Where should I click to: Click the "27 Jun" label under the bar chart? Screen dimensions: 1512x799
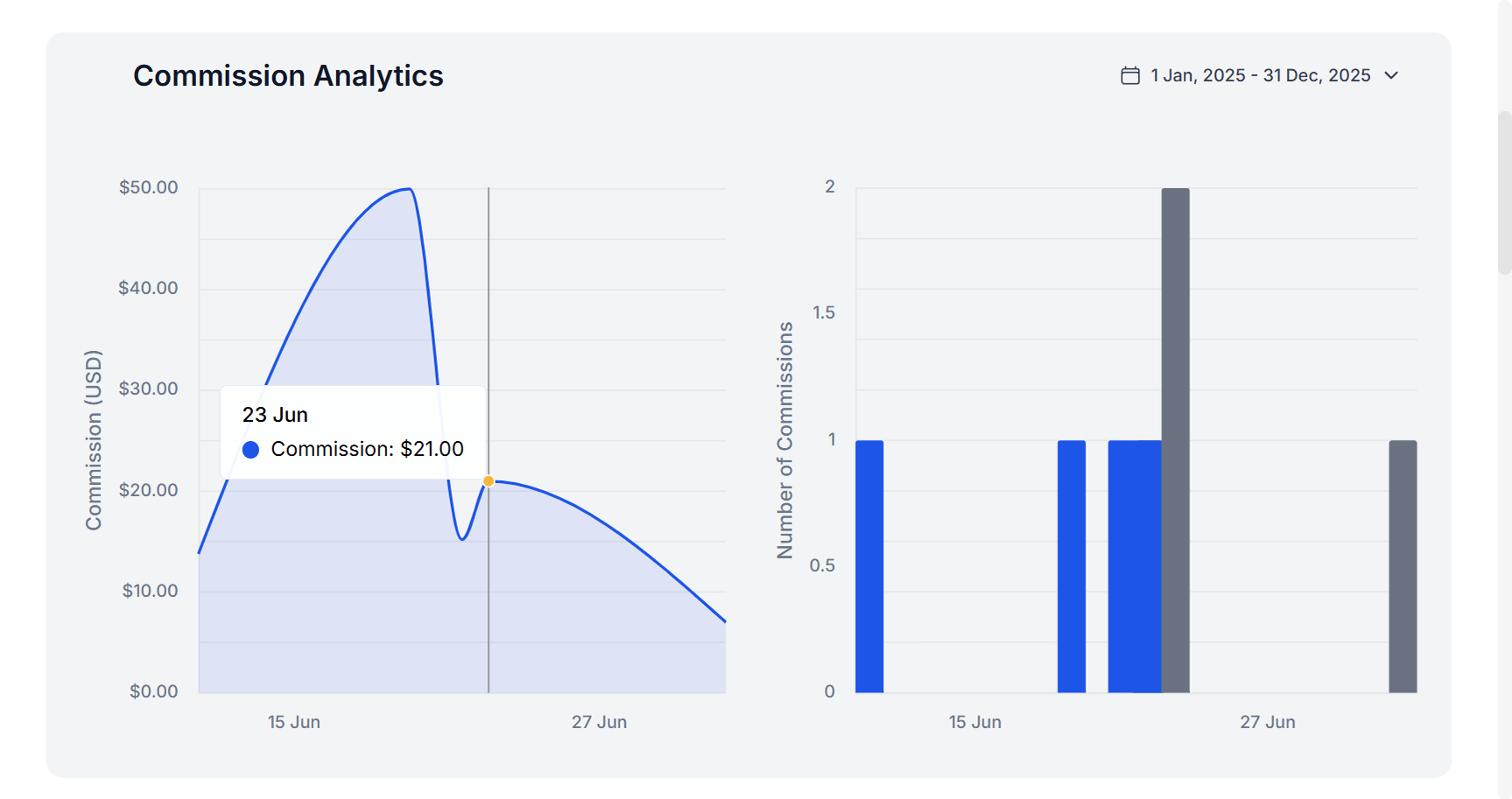point(1267,722)
